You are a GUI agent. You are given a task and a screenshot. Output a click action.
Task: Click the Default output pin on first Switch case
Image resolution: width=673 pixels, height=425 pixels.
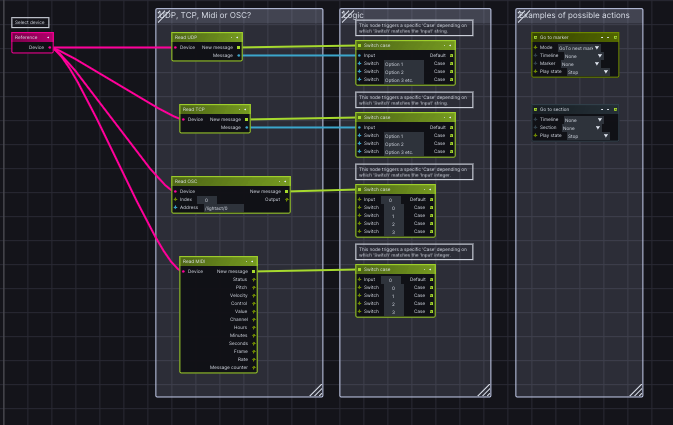point(452,56)
